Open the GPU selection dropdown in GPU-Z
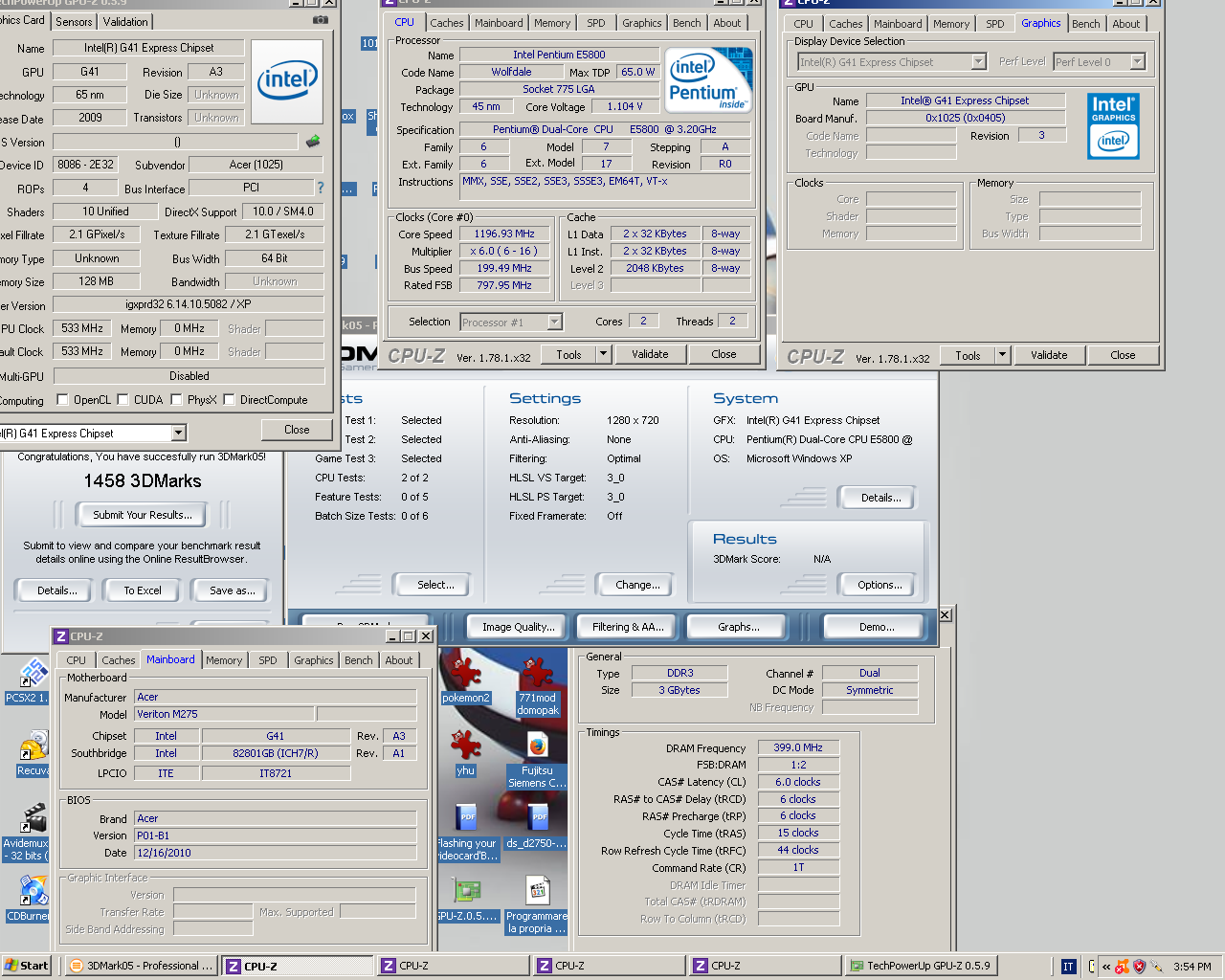Image resolution: width=1225 pixels, height=980 pixels. pyautogui.click(x=178, y=434)
